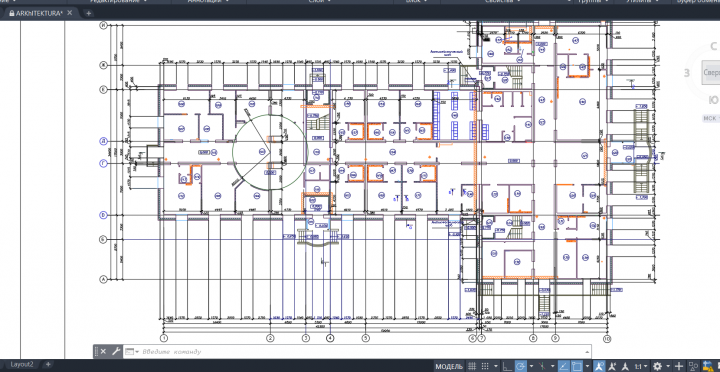Screen dimensions: 720x372
Task: Select axis bubble Б on left
Action: pyautogui.click(x=104, y=239)
